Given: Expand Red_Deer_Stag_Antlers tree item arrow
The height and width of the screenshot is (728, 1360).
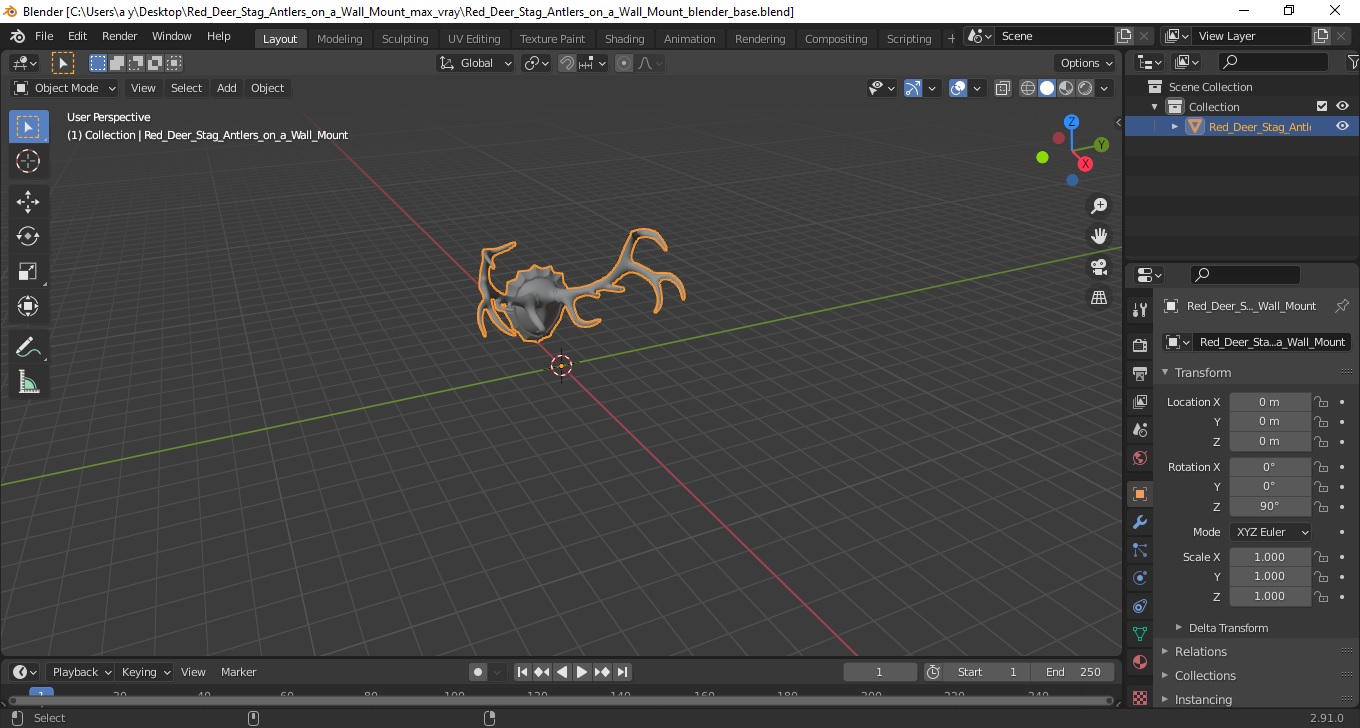Looking at the screenshot, I should pyautogui.click(x=1175, y=126).
